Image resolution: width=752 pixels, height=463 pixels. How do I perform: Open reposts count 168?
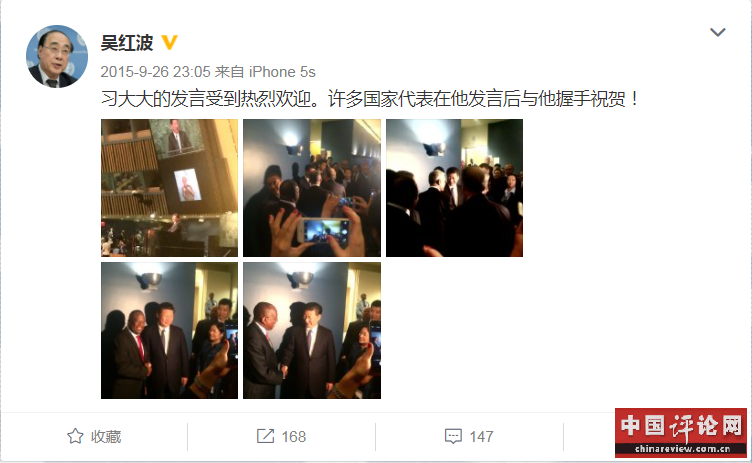pos(294,437)
